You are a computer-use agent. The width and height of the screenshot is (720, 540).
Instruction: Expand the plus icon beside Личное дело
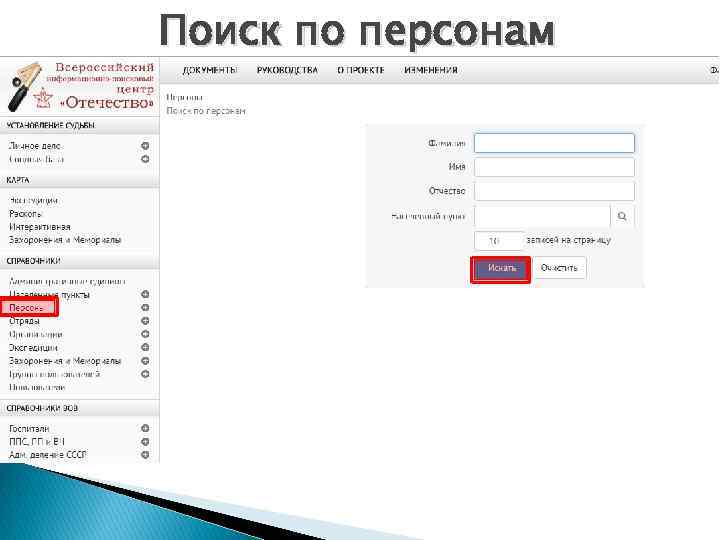(145, 146)
